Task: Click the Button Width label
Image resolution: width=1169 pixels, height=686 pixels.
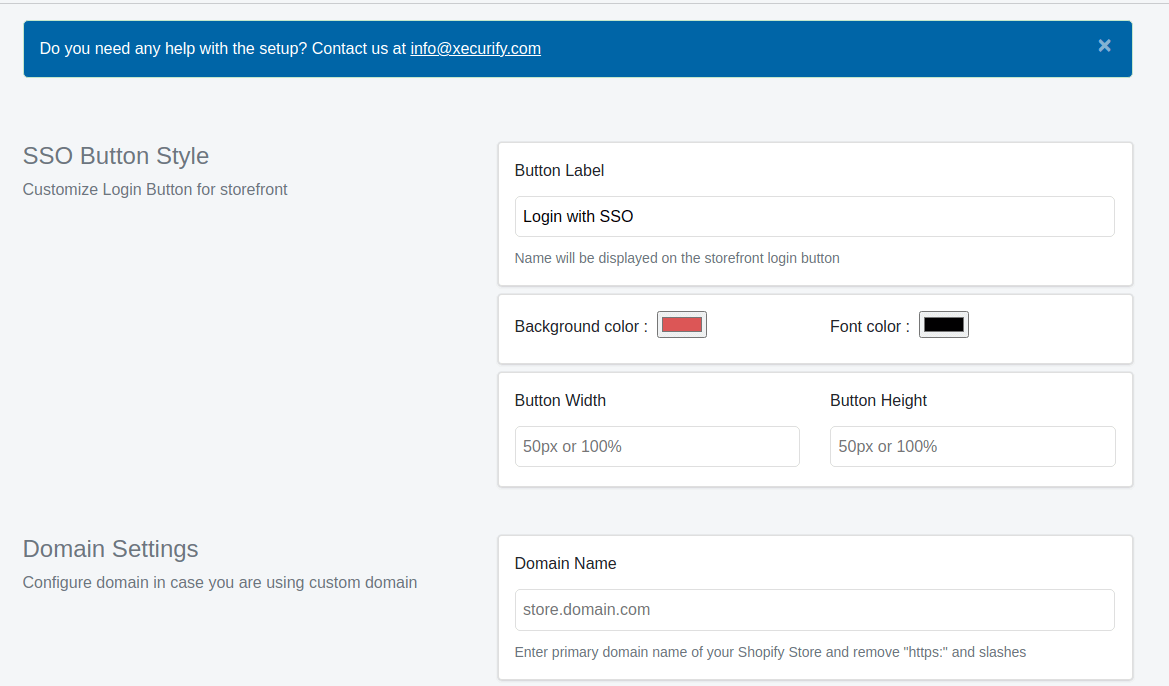Action: coord(560,400)
